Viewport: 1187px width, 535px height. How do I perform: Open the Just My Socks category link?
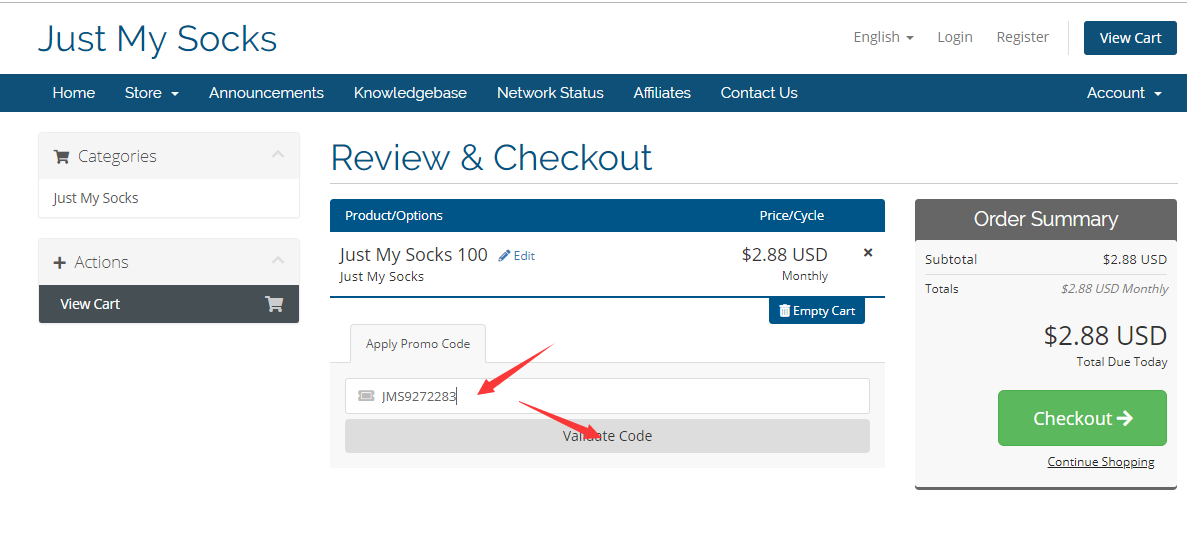pos(96,198)
